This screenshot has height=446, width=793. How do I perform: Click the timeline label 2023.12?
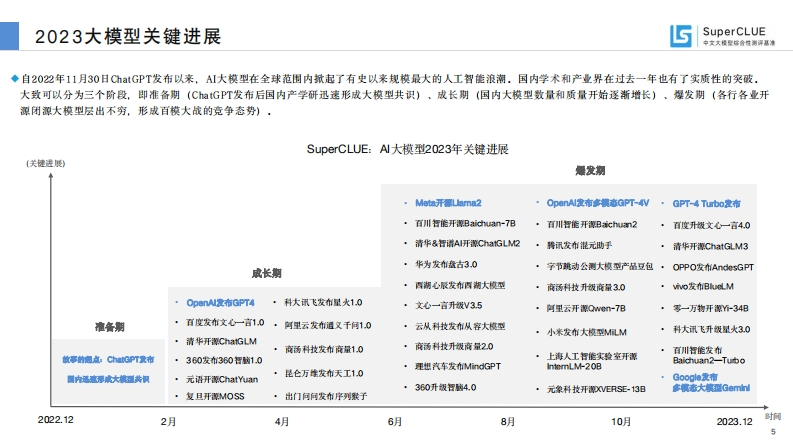click(x=734, y=422)
